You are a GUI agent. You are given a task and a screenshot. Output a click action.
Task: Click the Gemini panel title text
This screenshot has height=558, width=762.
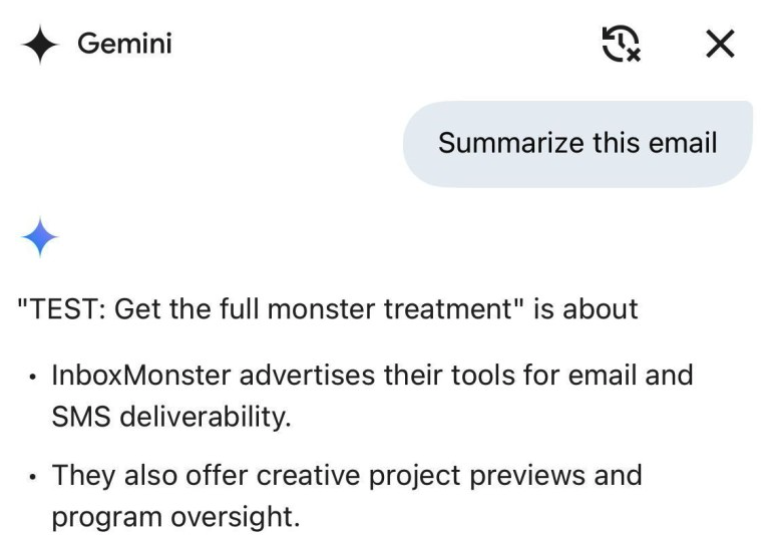click(125, 45)
